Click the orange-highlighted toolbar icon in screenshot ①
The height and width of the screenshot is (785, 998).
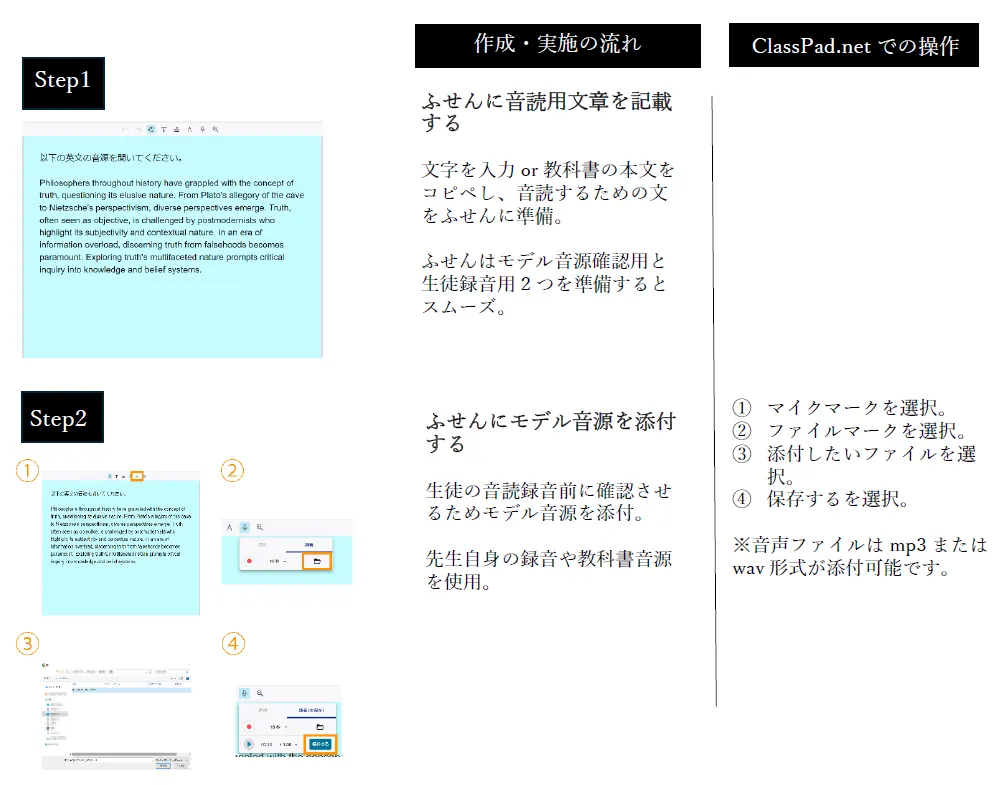pos(137,476)
